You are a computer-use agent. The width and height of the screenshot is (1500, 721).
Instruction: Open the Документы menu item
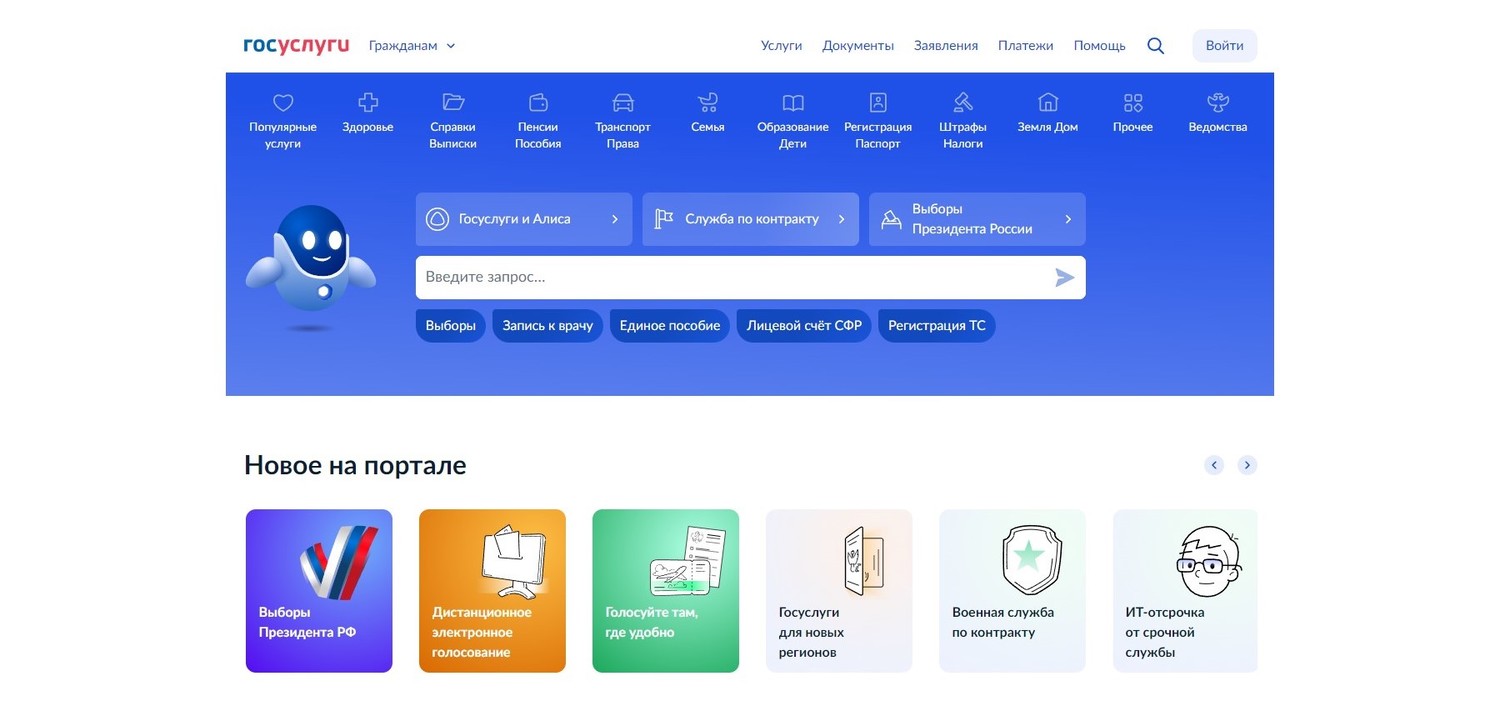[x=858, y=46]
